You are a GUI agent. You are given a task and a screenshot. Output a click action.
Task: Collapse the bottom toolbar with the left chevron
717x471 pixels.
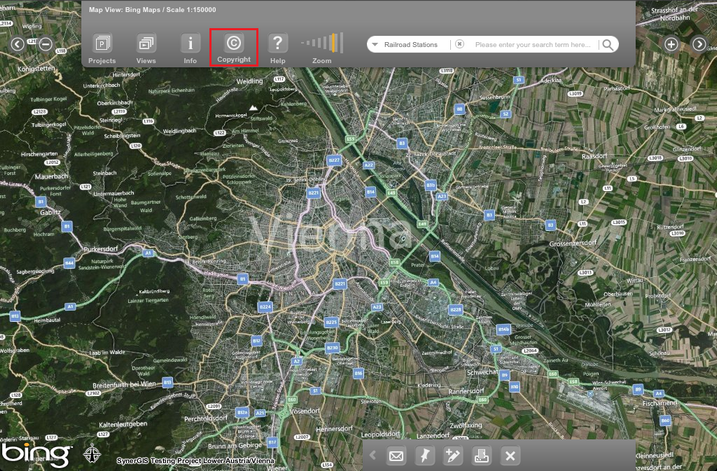[373, 455]
